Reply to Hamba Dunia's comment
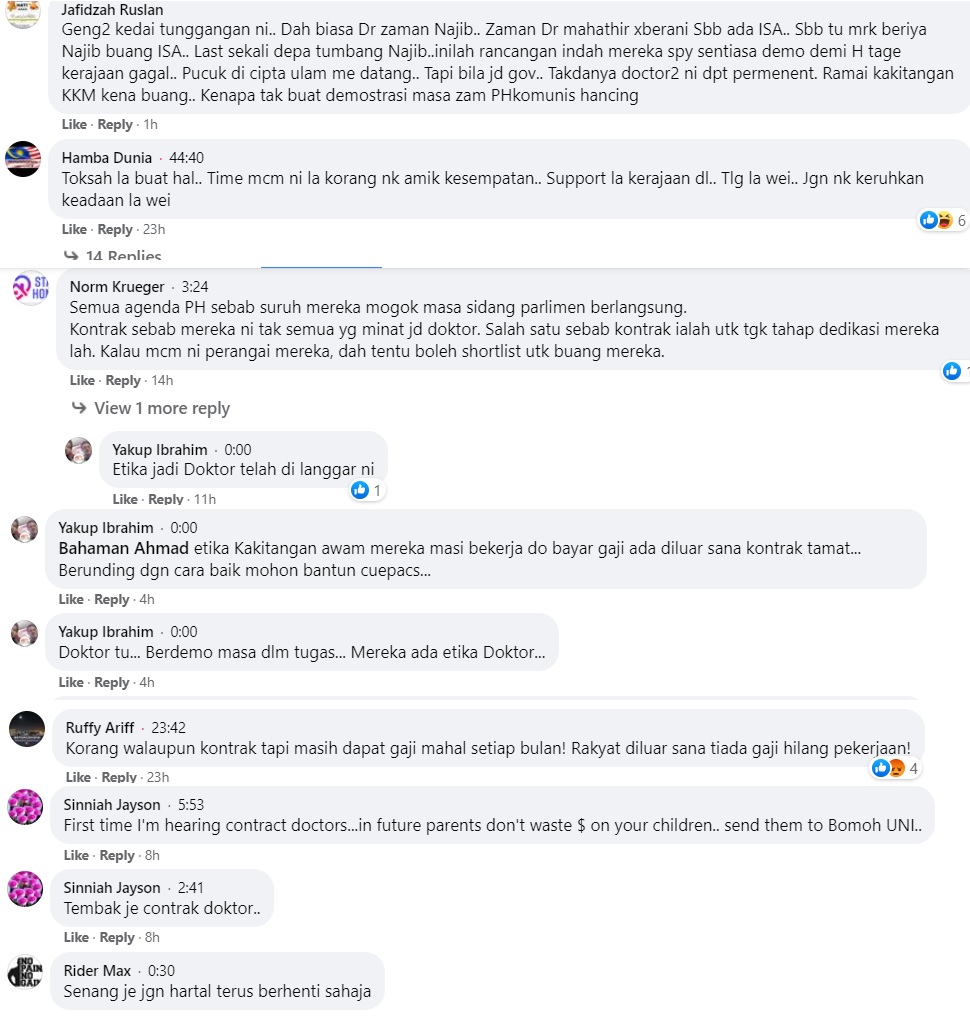Screen dimensions: 970x1018 point(115,230)
